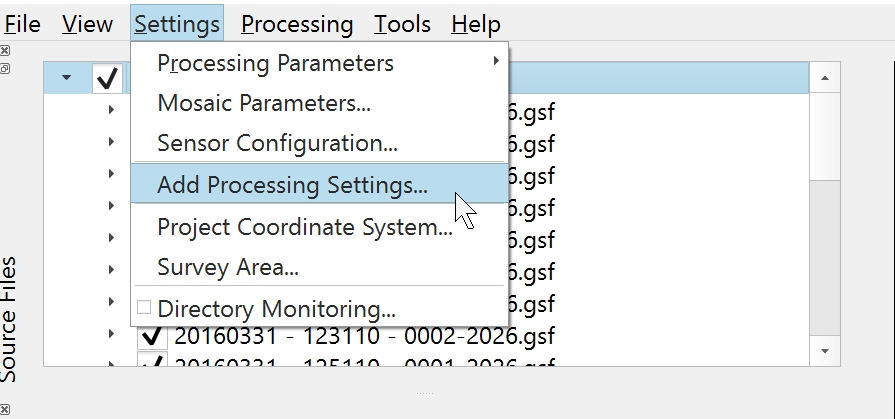895x419 pixels.
Task: Select Add Processing Settings option
Action: pyautogui.click(x=292, y=185)
